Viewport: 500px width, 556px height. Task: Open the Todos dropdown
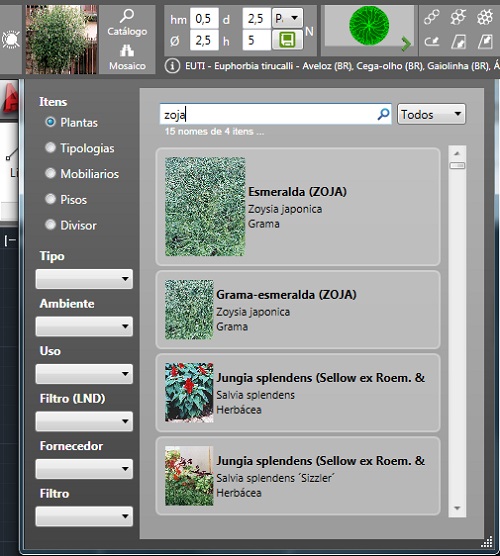pyautogui.click(x=431, y=114)
